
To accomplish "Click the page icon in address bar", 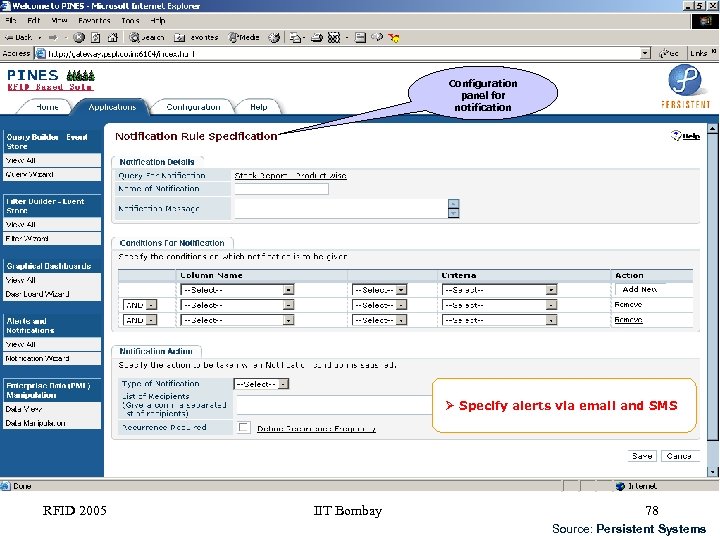I will 41,54.
